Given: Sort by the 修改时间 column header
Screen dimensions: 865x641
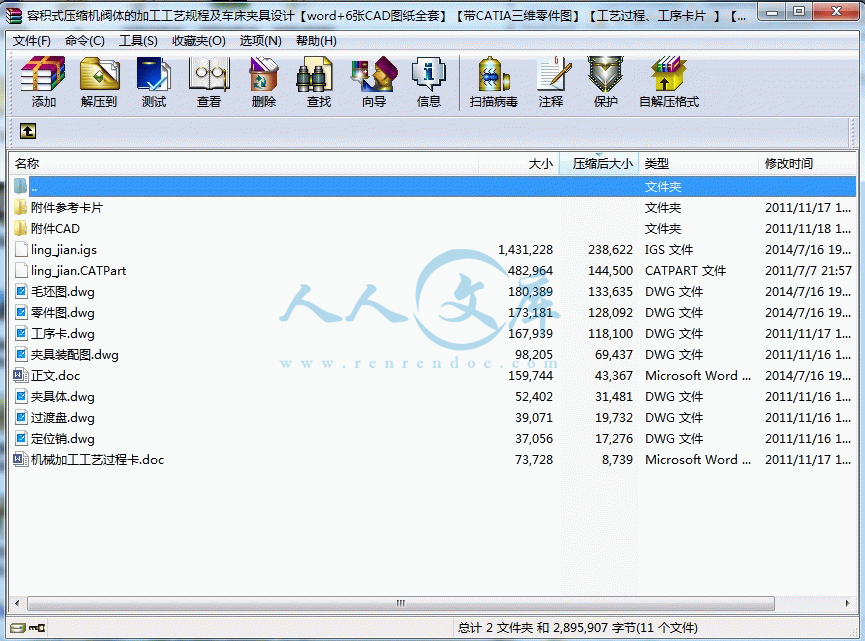Looking at the screenshot, I should coord(807,164).
